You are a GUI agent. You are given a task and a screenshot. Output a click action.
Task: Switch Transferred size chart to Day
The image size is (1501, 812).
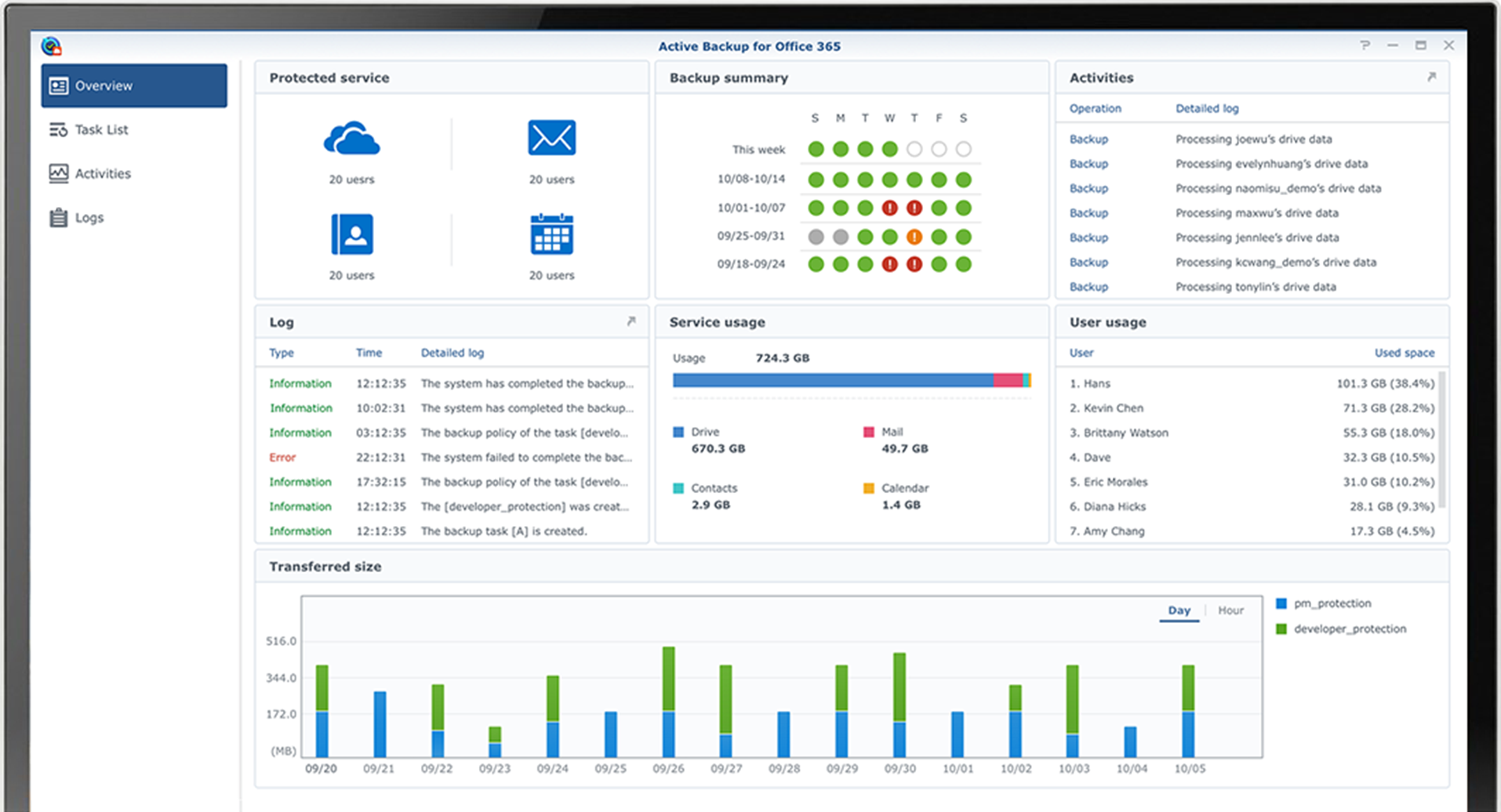click(1179, 610)
